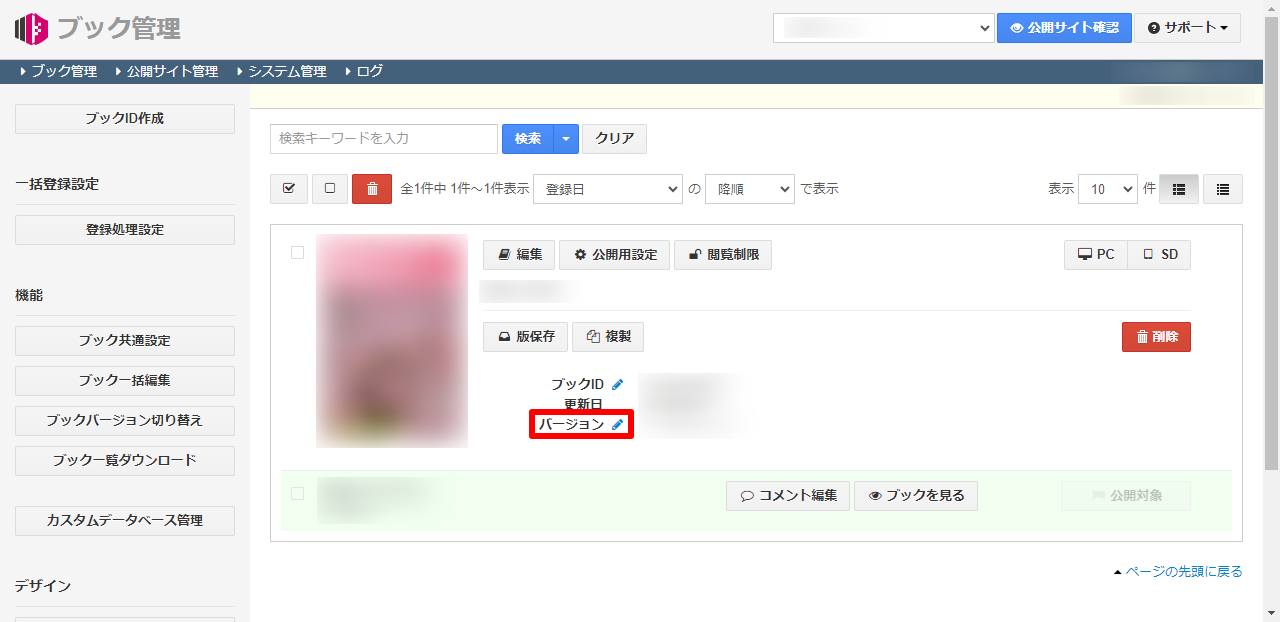This screenshot has width=1280, height=622.
Task: Click the red trash bin icon above the list
Action: coord(371,189)
